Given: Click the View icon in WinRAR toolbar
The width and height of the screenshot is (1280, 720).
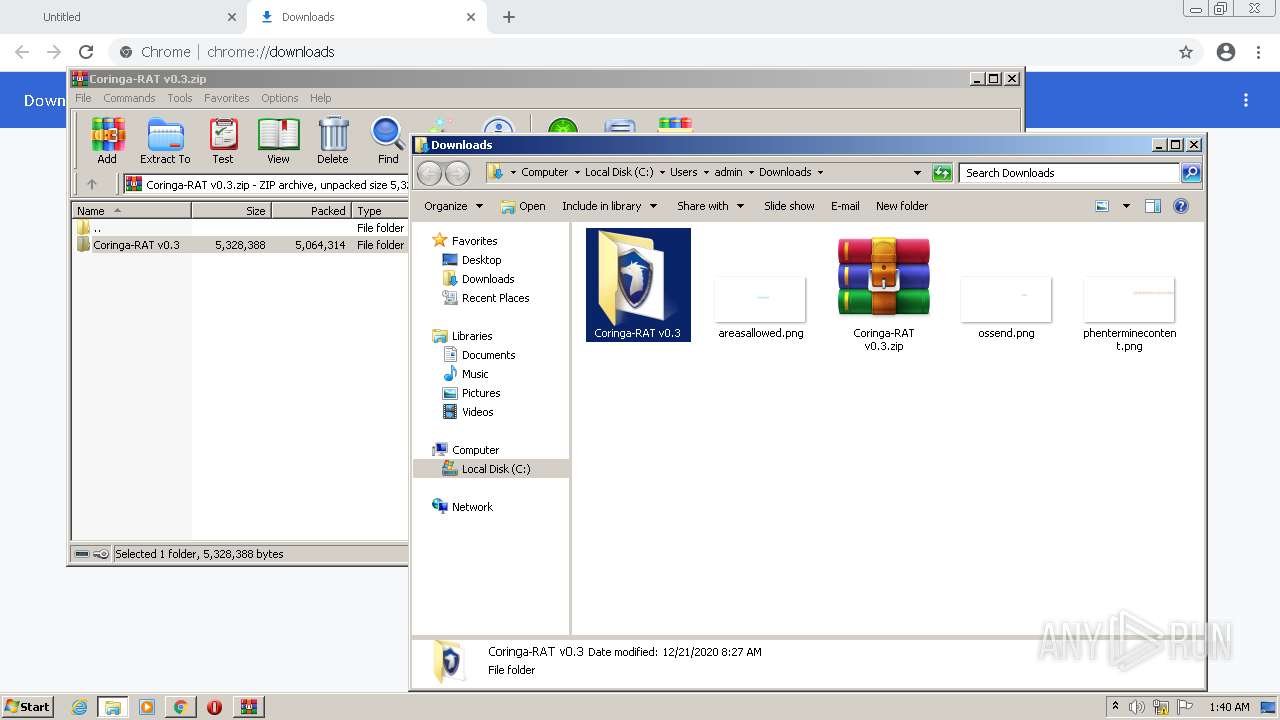Looking at the screenshot, I should 278,140.
